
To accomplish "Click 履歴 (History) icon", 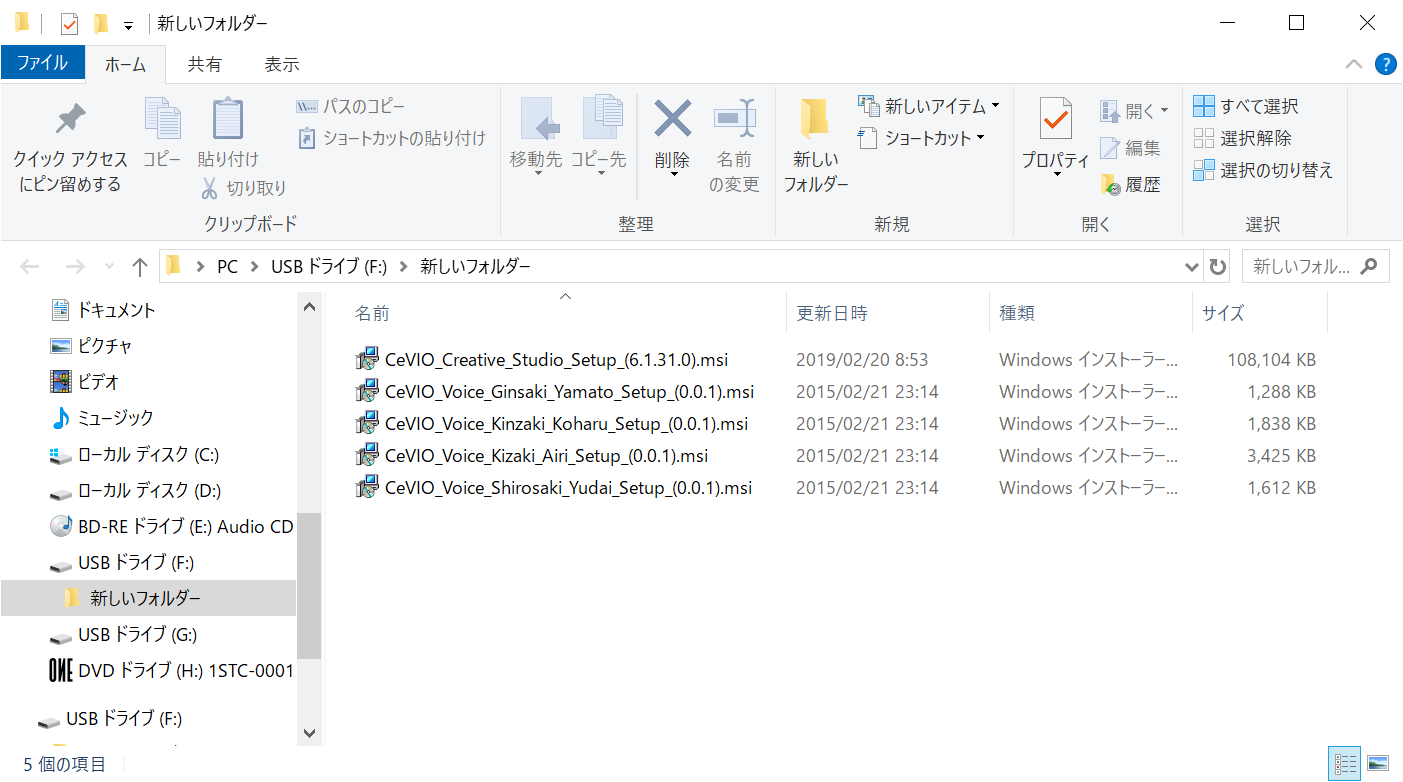I will (x=1110, y=185).
